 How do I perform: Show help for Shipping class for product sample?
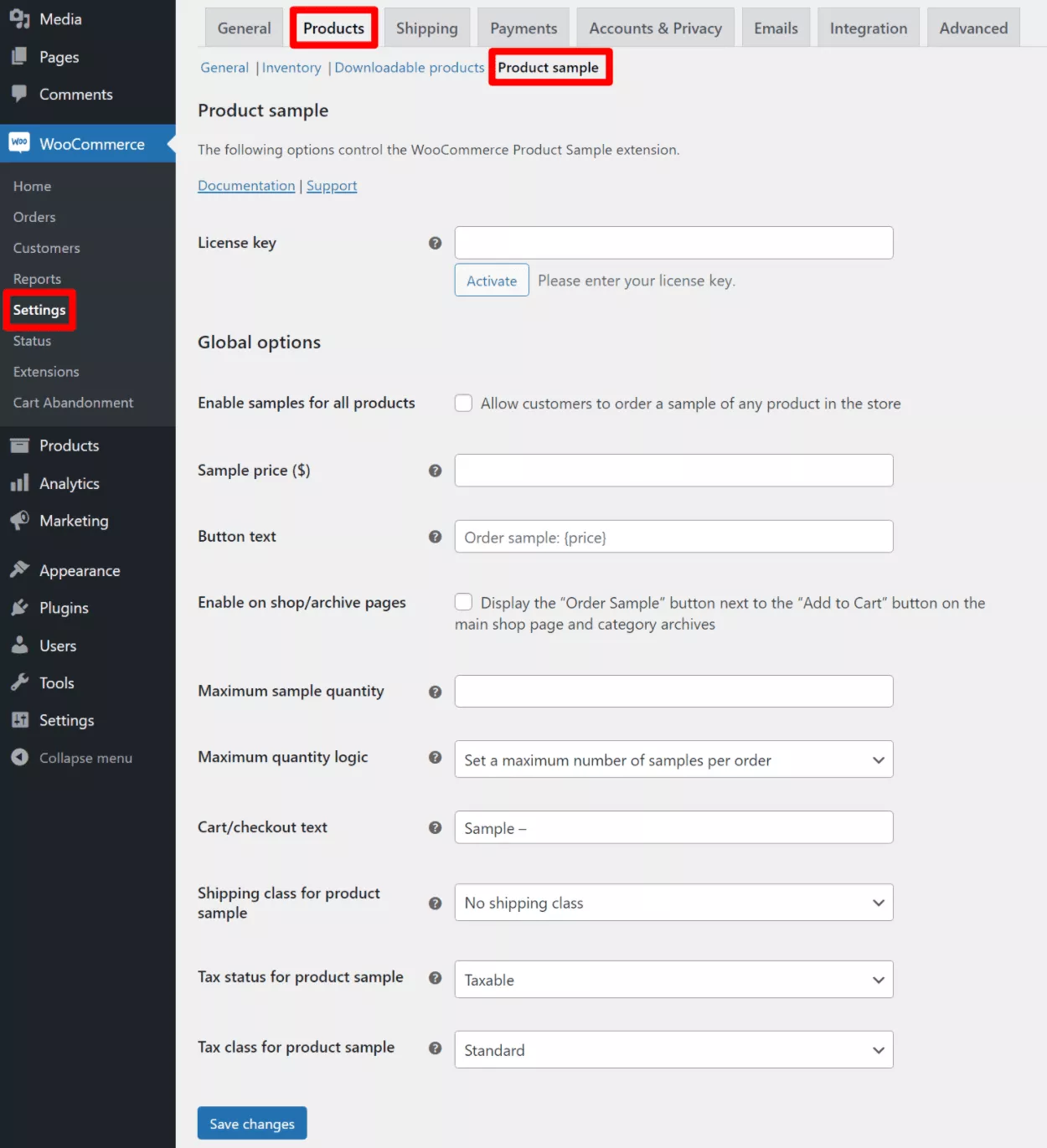click(435, 903)
